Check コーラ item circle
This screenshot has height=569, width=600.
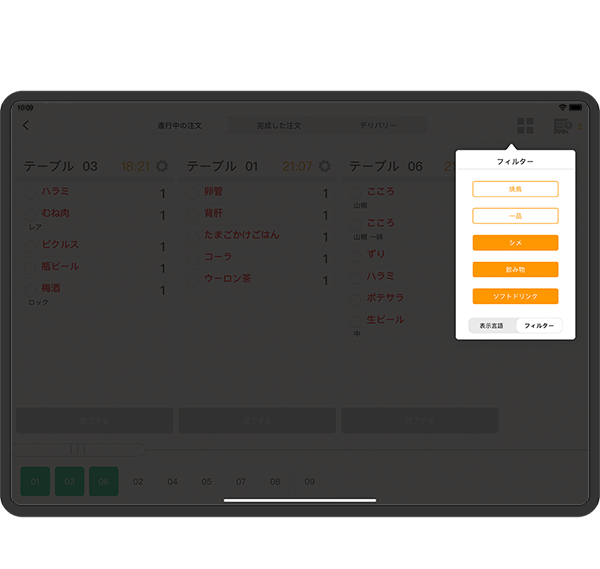pyautogui.click(x=192, y=258)
